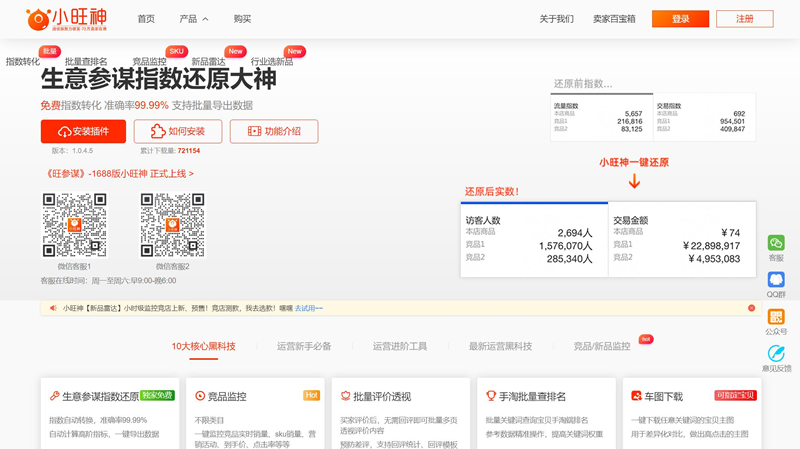This screenshot has height=449, width=800.
Task: Click the video icon on 功能介绍 button
Action: click(254, 131)
